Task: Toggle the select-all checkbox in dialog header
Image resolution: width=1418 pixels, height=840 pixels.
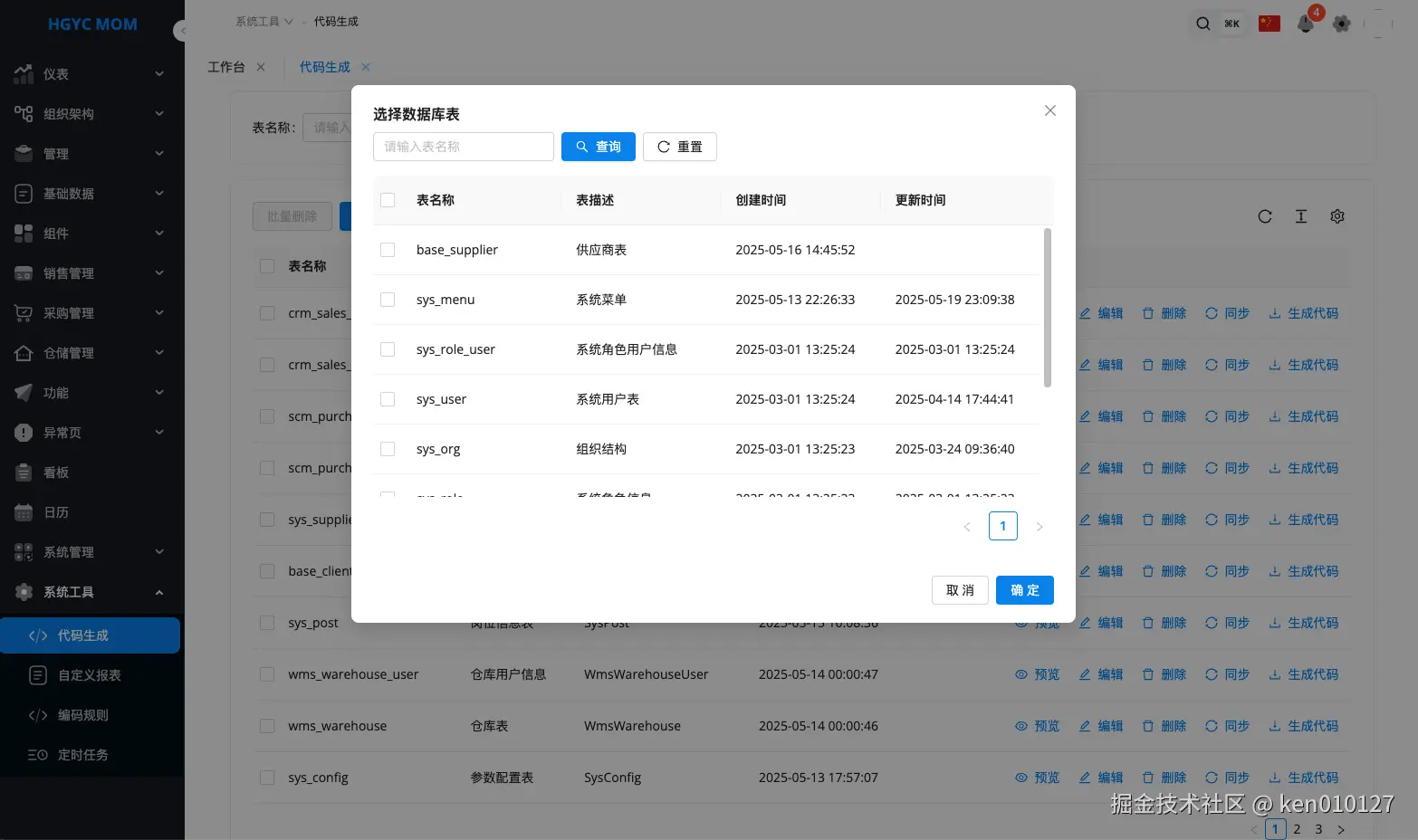Action: point(388,200)
